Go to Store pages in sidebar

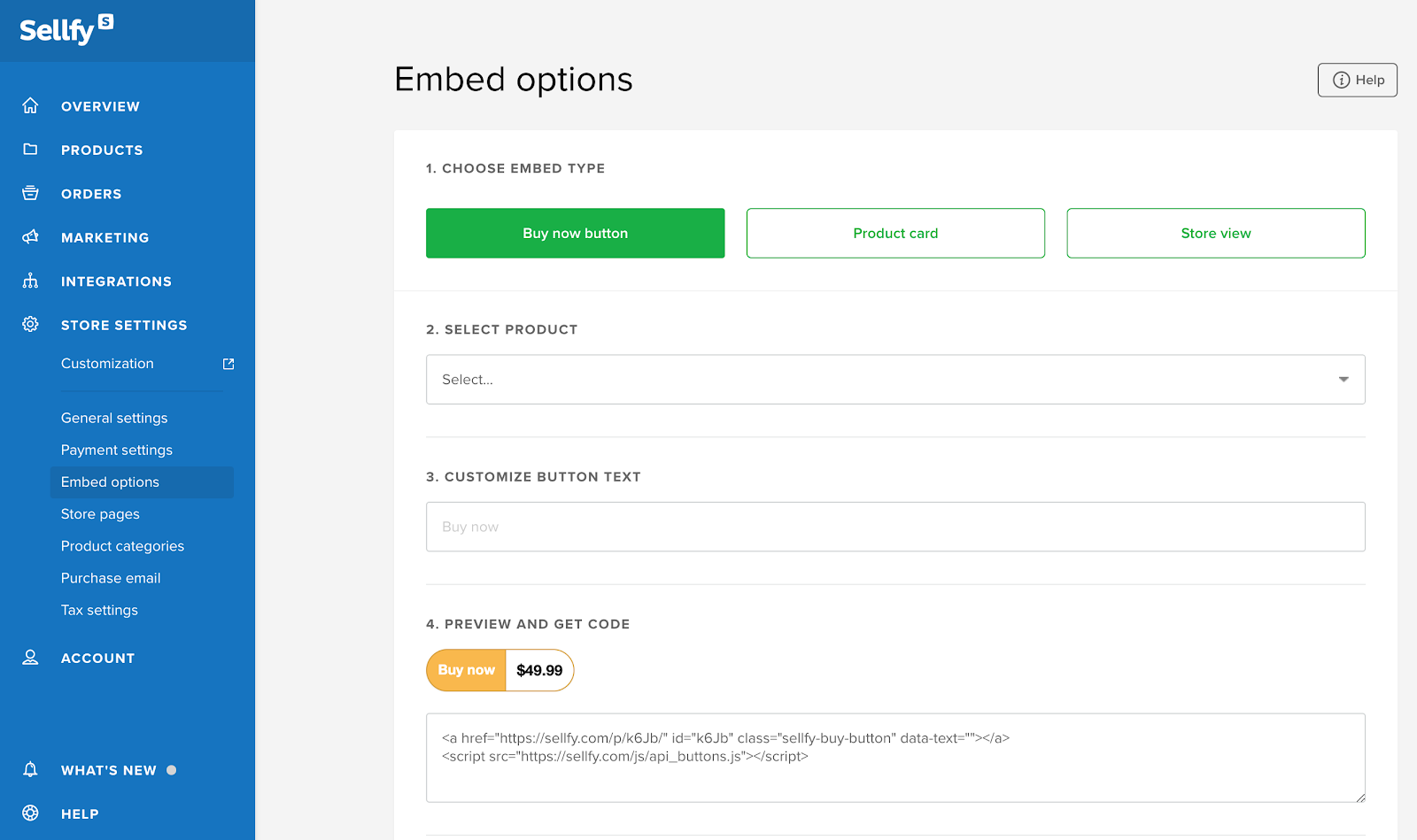click(100, 514)
